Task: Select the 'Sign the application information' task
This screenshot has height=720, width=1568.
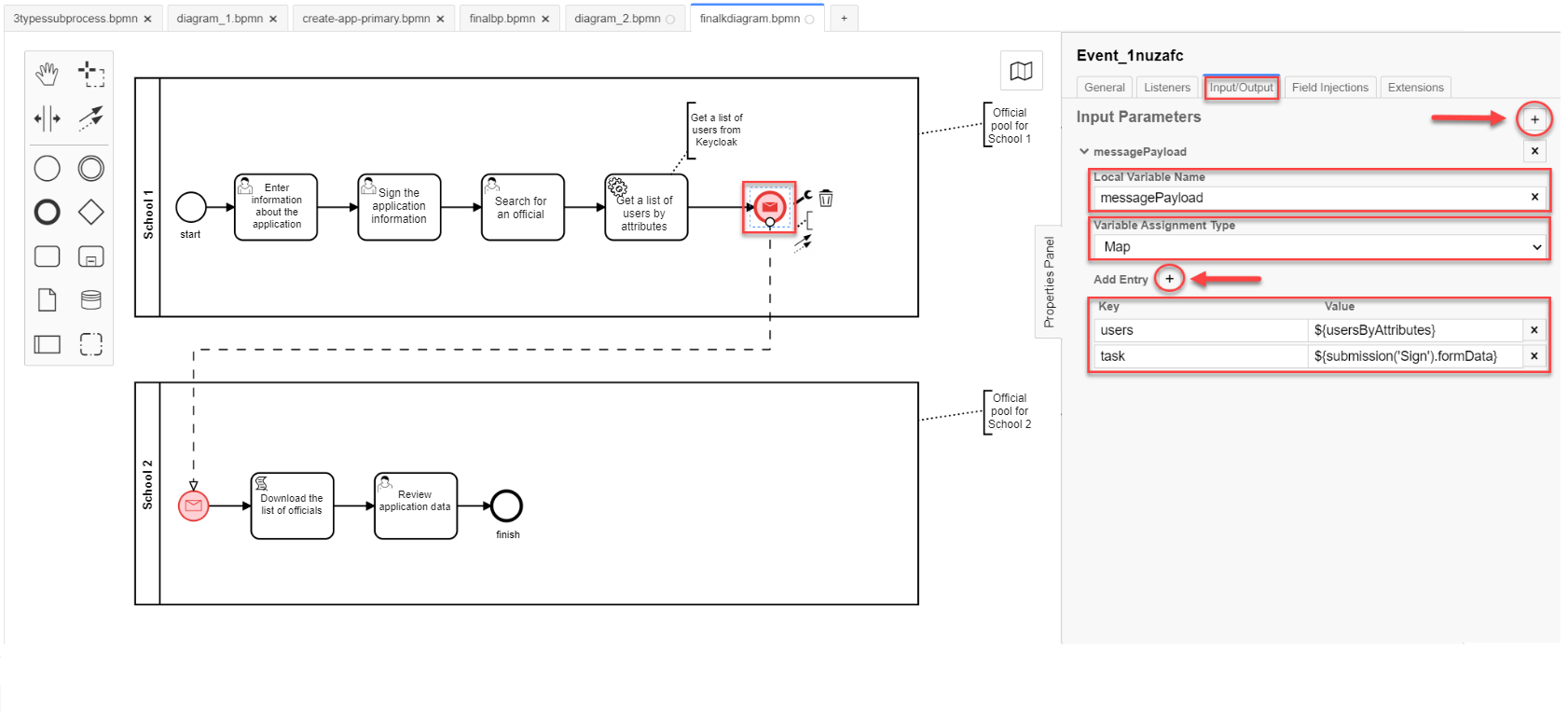Action: click(x=399, y=207)
